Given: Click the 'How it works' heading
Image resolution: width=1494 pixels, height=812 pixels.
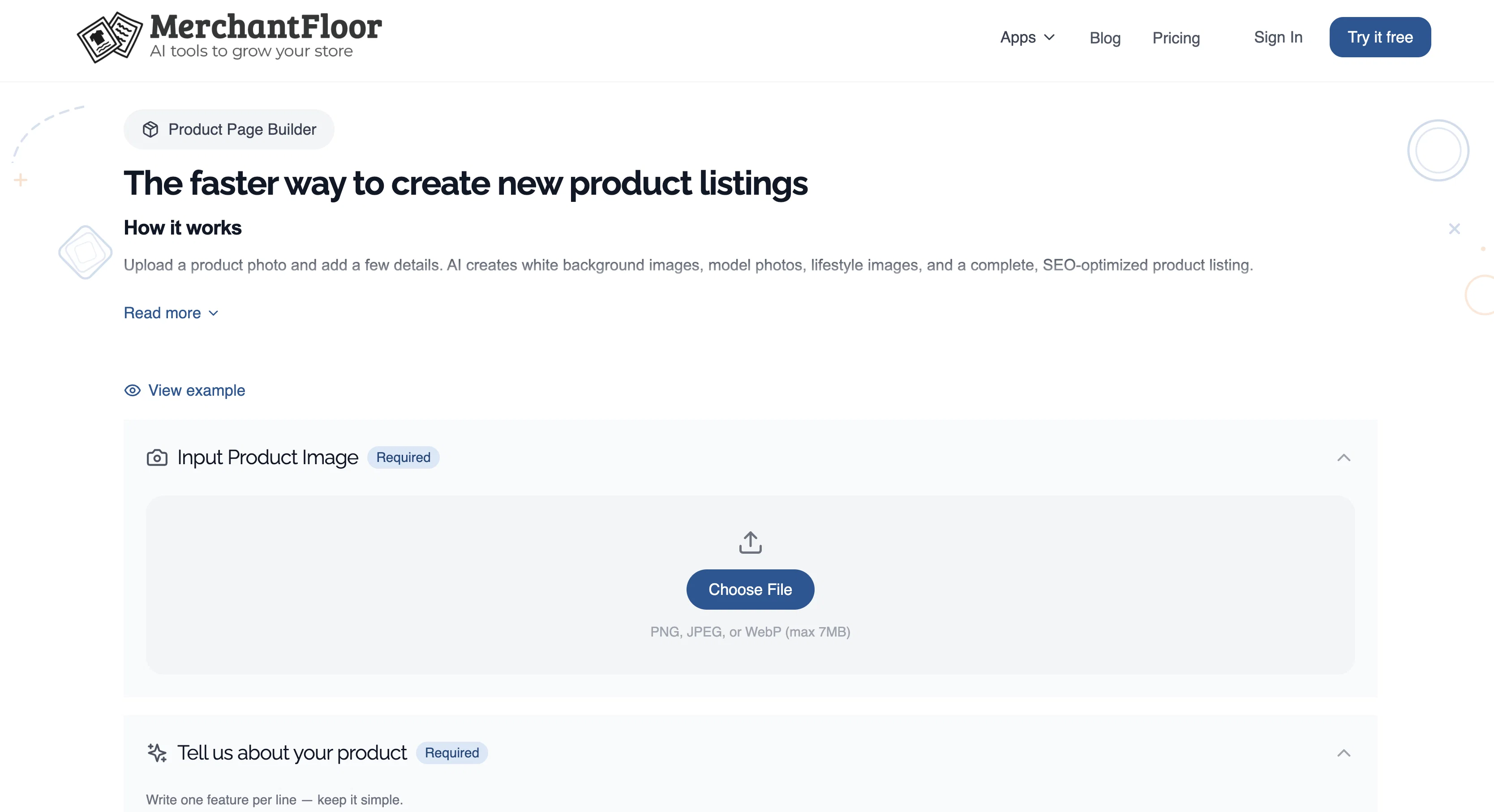Looking at the screenshot, I should coord(182,228).
